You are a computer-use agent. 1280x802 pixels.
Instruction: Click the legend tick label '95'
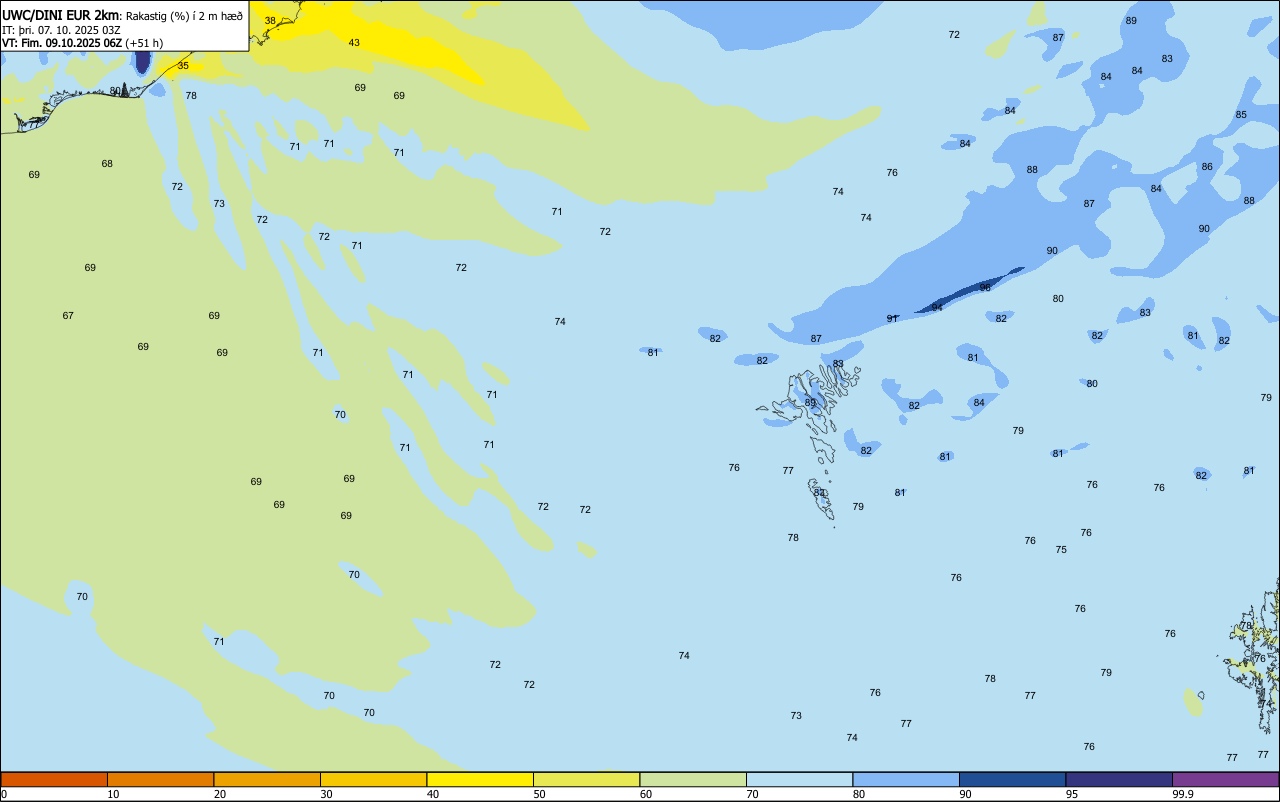[1071, 794]
